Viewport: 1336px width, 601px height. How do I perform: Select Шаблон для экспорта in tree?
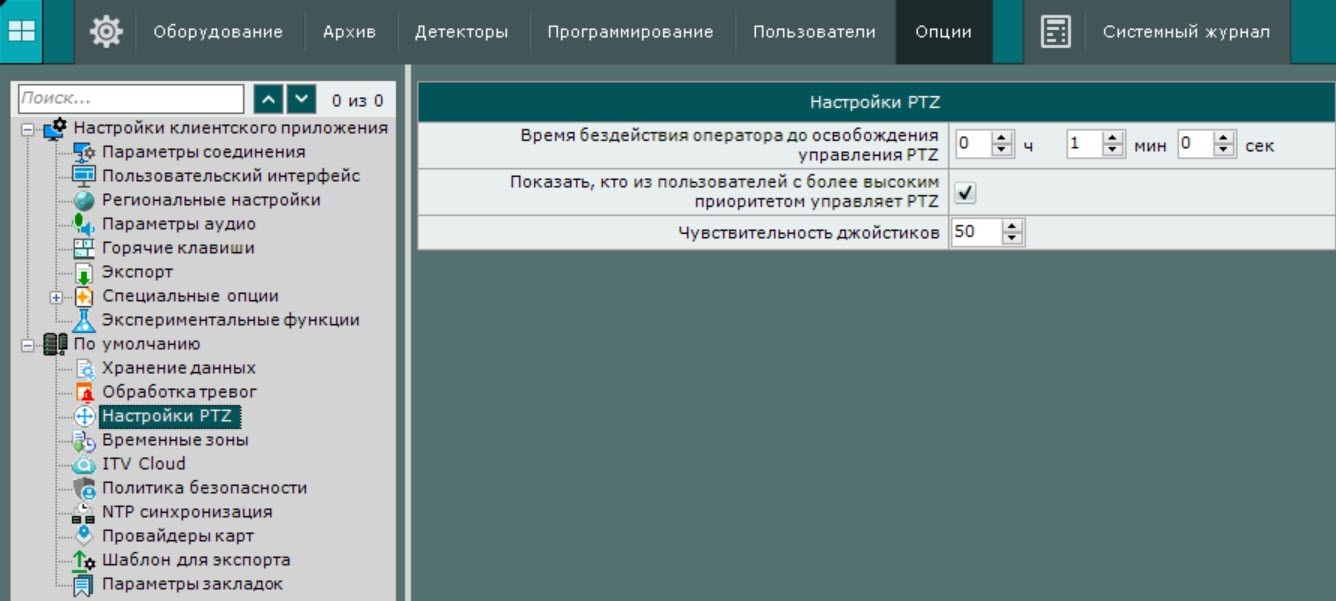click(x=196, y=560)
